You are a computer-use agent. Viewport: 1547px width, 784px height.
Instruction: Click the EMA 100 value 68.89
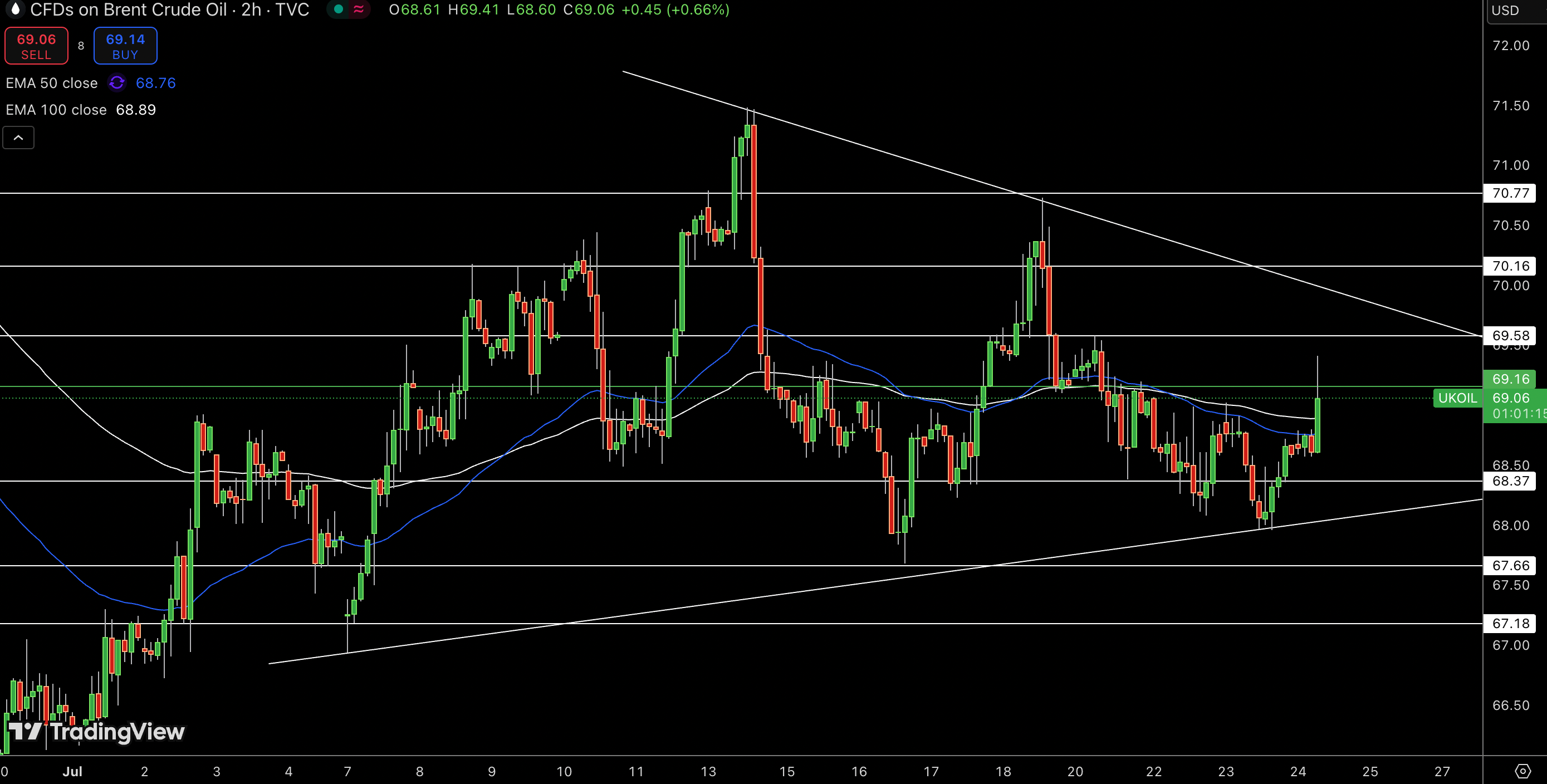[136, 110]
